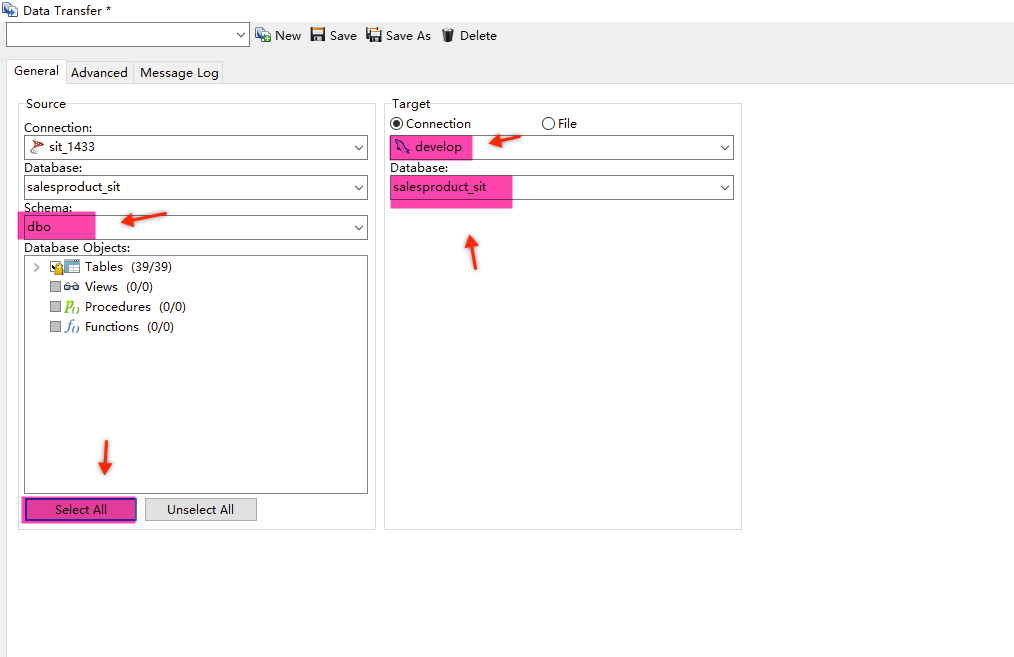Image resolution: width=1014 pixels, height=657 pixels.
Task: Click the Views glasses icon
Action: (72, 287)
